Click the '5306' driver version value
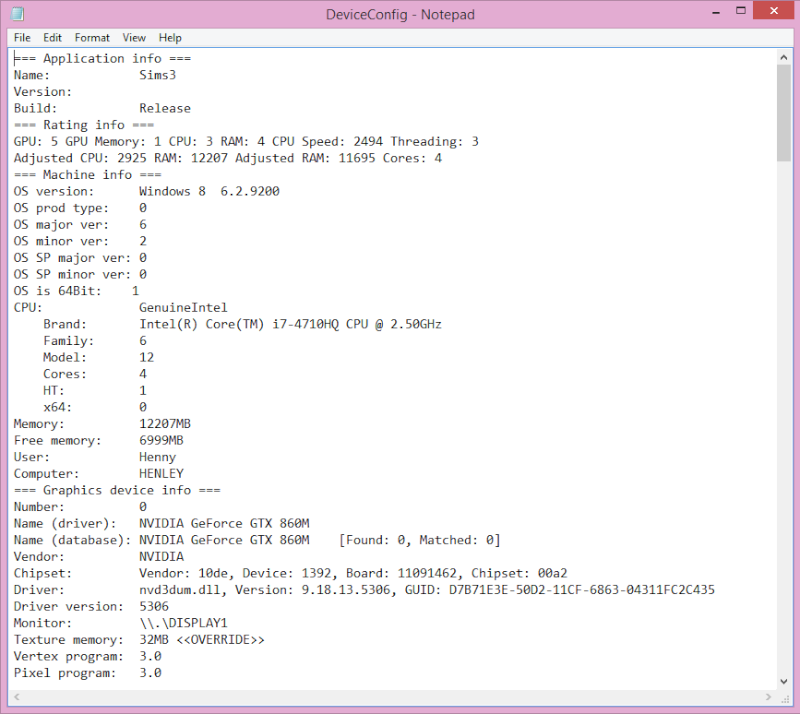The image size is (800, 714). pos(154,607)
